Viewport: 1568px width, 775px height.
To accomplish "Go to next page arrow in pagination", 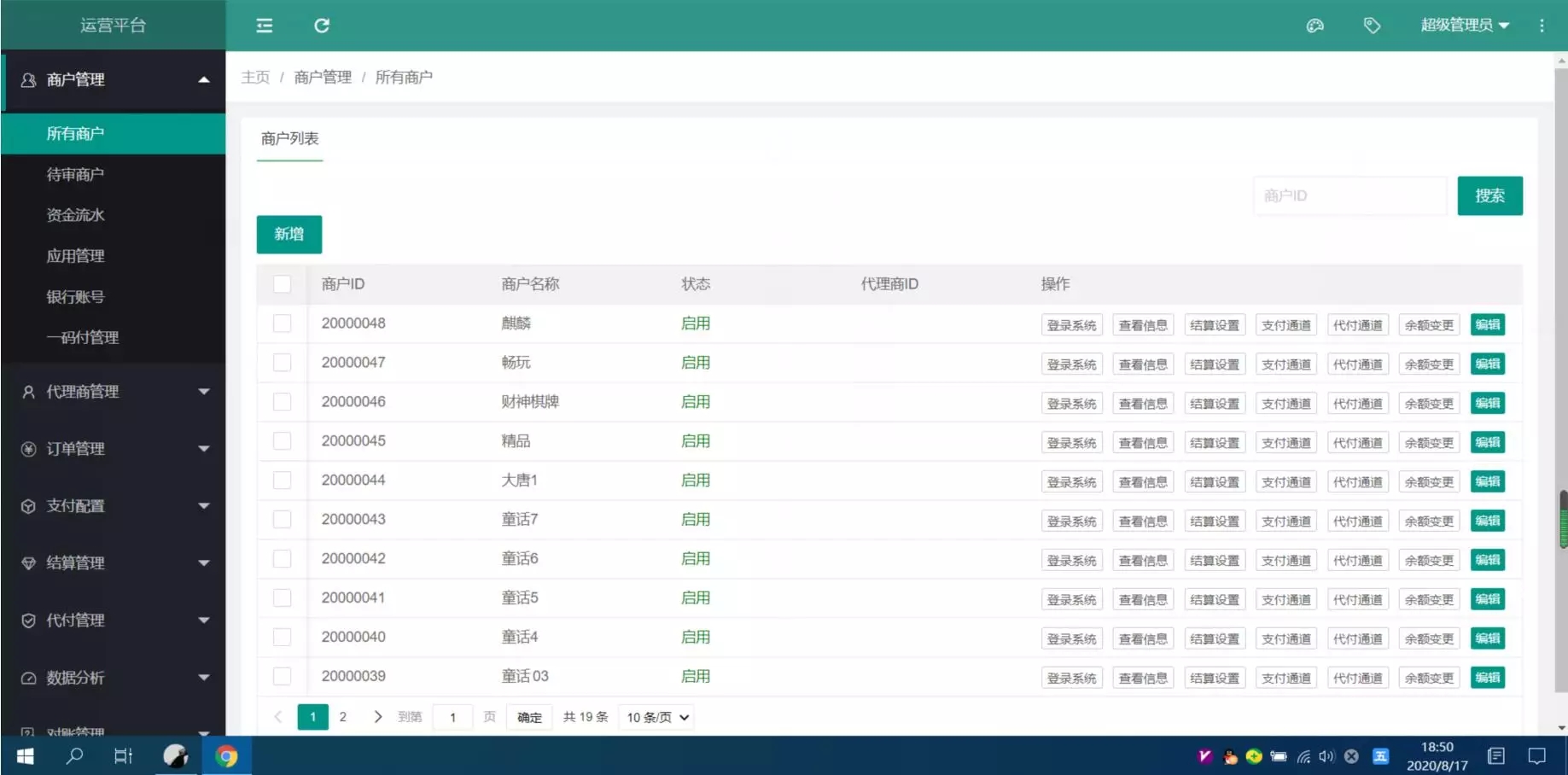I will [x=377, y=717].
